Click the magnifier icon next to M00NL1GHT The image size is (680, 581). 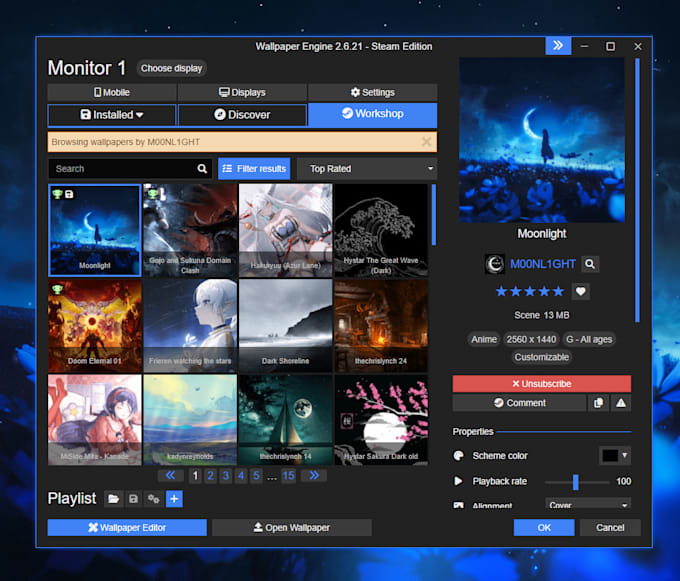[590, 264]
